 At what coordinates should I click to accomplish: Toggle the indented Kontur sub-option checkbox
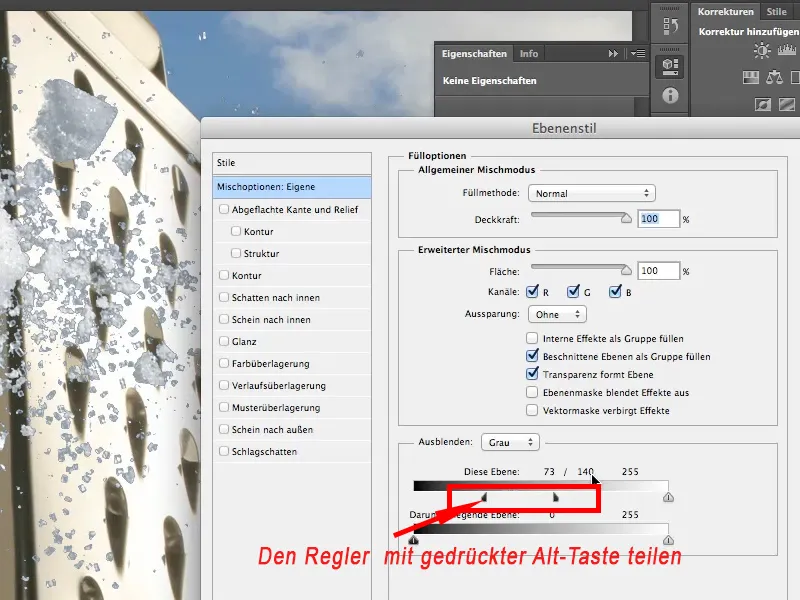coord(236,231)
